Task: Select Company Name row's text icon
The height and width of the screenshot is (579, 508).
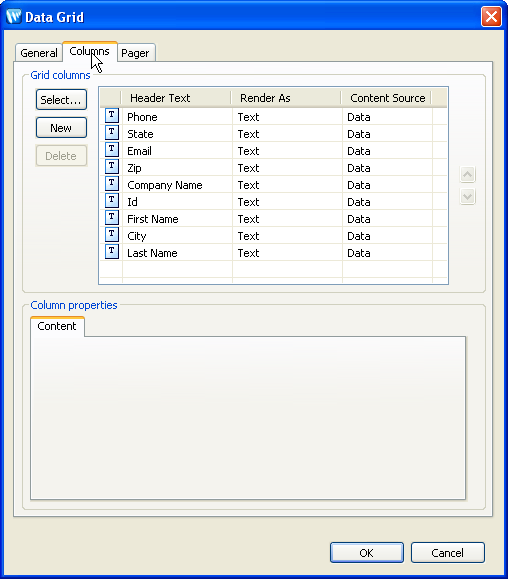Action: 111,184
